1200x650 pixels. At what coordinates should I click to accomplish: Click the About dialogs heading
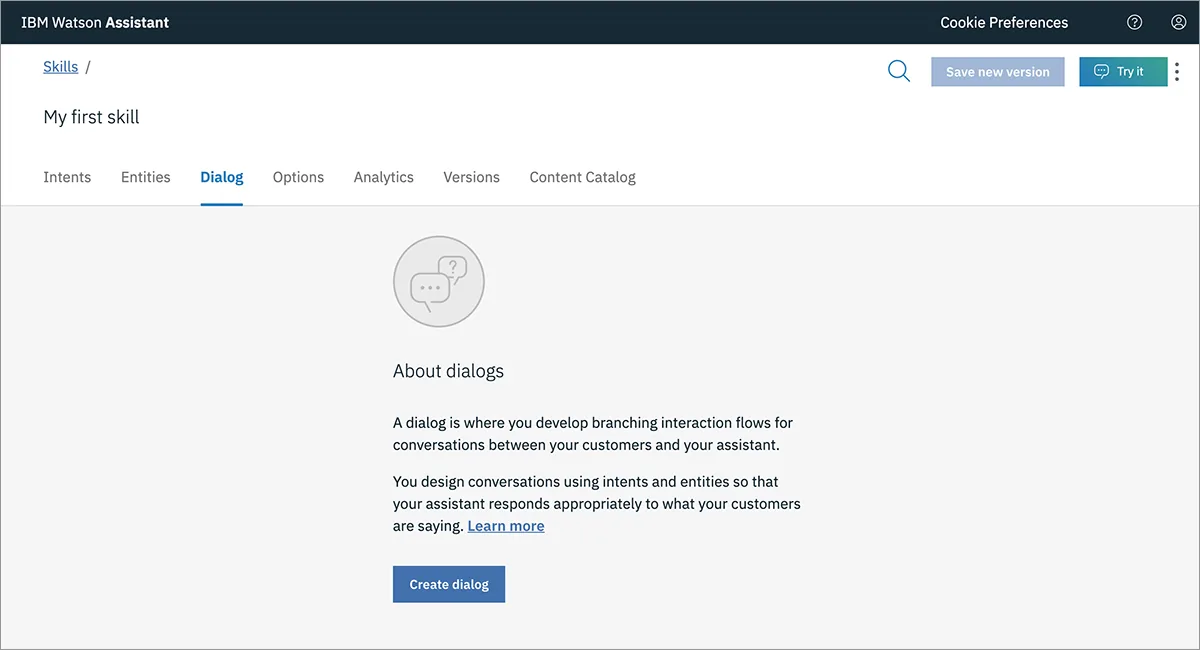coord(448,371)
